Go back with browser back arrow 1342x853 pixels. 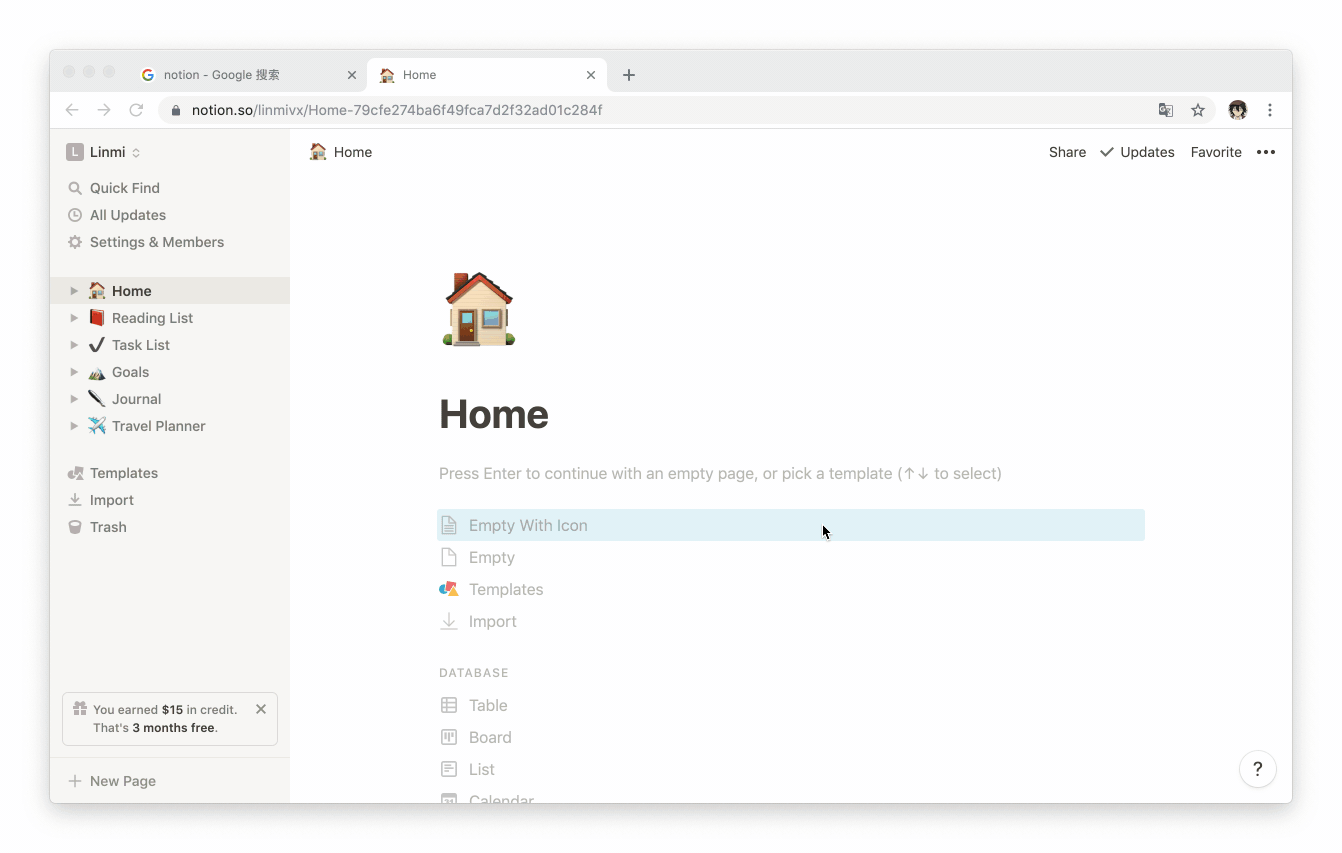pos(72,110)
